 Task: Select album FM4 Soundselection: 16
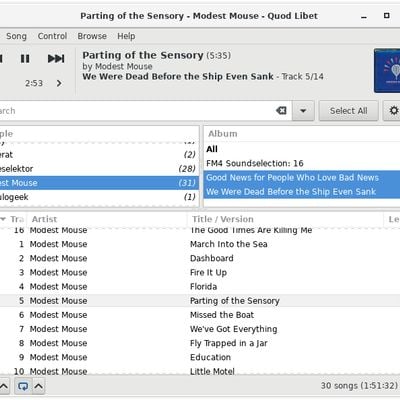click(302, 163)
